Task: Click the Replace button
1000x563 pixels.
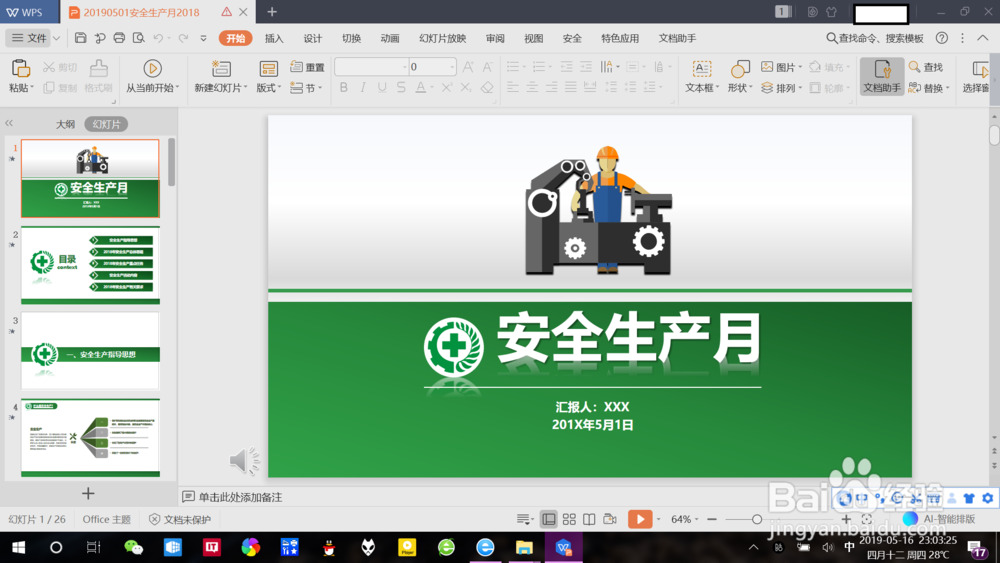Action: pos(929,88)
